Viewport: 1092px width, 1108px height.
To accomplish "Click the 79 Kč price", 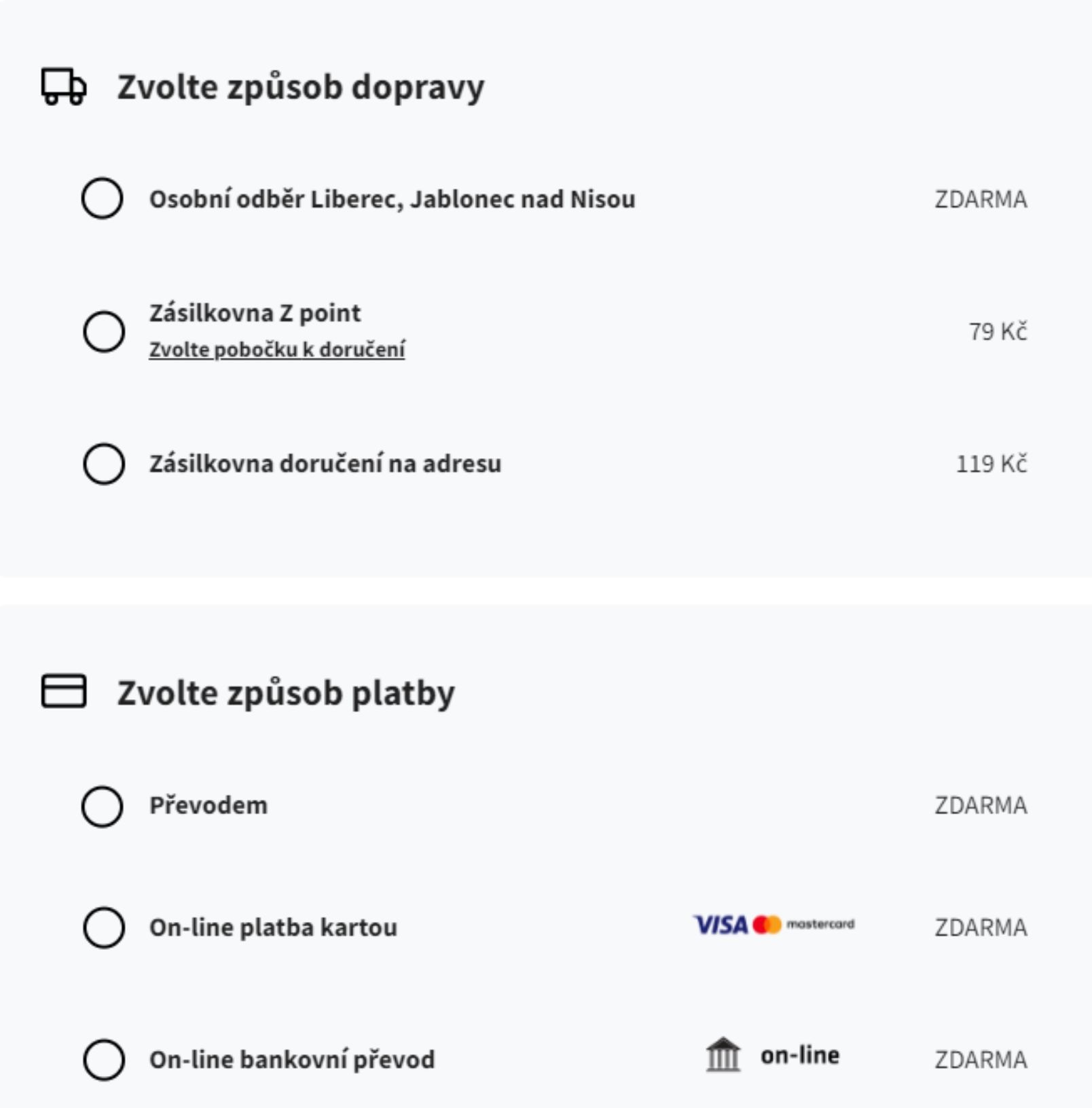I will (998, 331).
